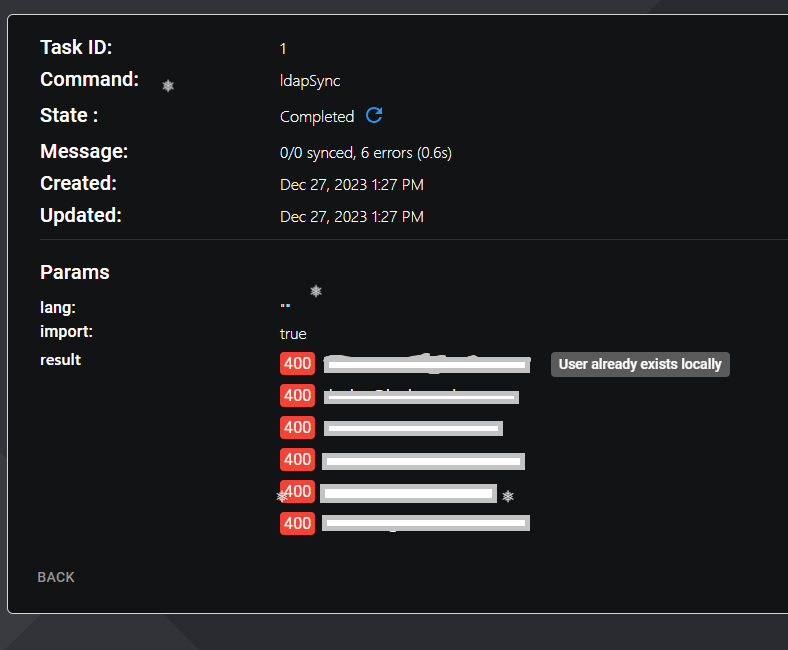Click the Completed state text
Viewport: 788px width, 650px height.
(317, 117)
